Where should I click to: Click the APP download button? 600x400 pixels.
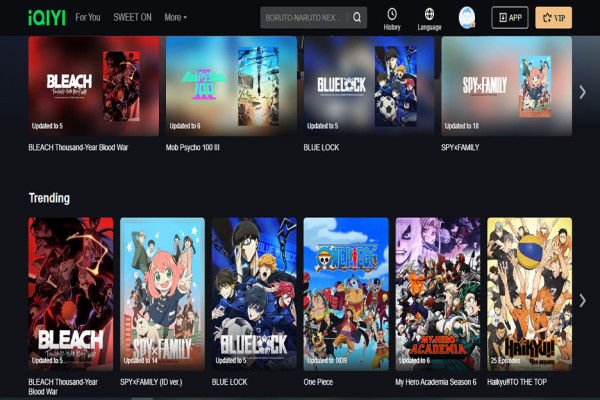tap(510, 18)
